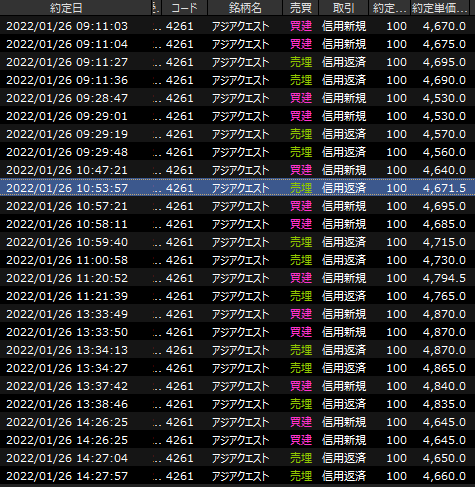The height and width of the screenshot is (487, 475).
Task: Select the timestamp 2022/01/26 09:29:48
Action: pos(67,152)
